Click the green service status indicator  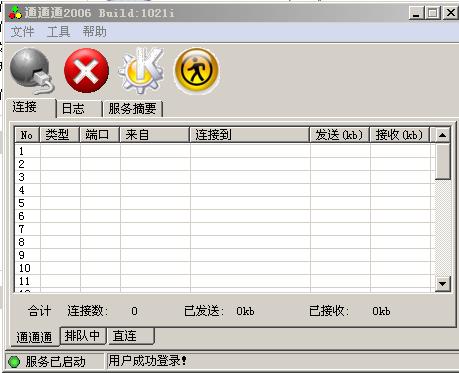click(x=14, y=362)
